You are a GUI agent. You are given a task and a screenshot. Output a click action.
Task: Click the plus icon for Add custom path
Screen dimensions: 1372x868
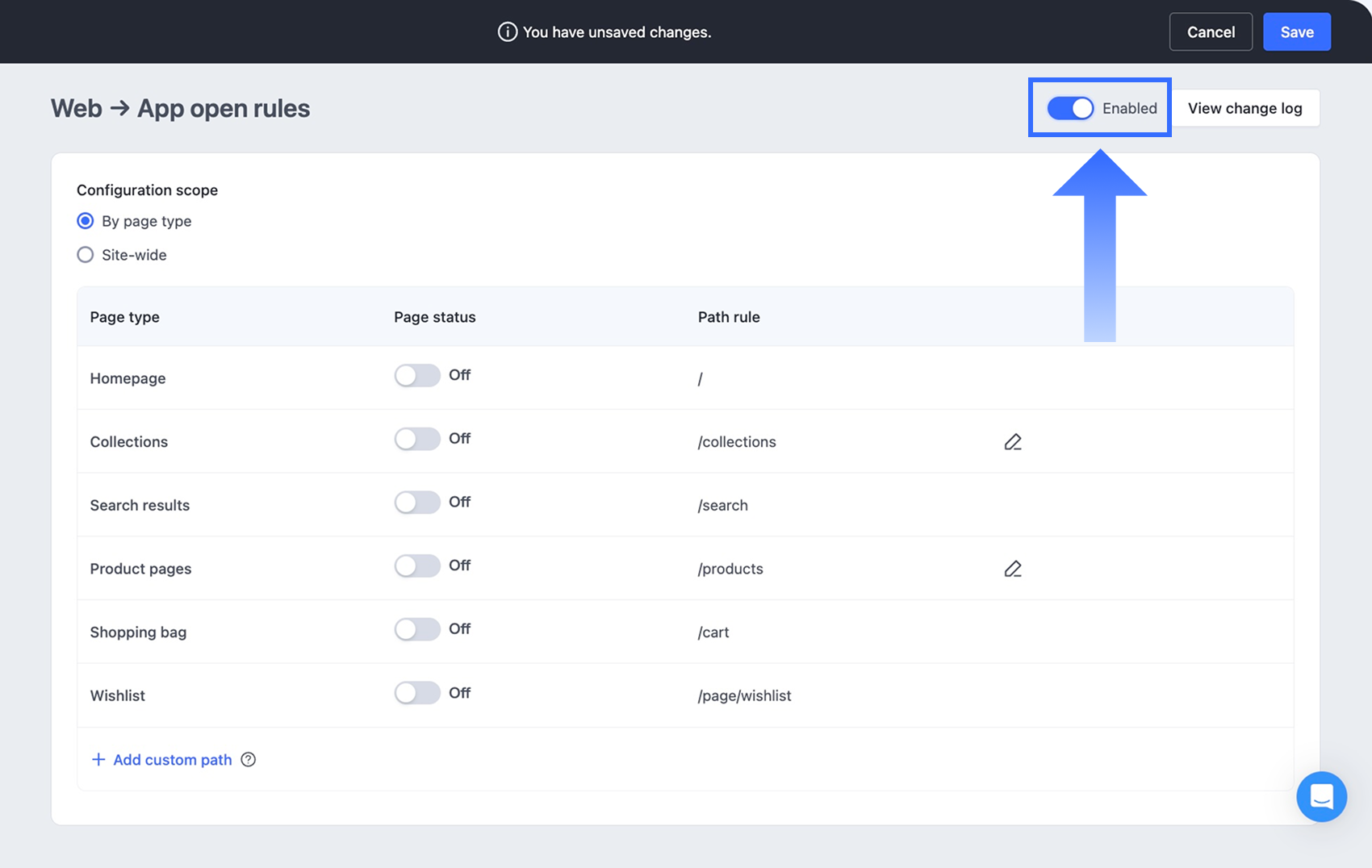pos(98,759)
